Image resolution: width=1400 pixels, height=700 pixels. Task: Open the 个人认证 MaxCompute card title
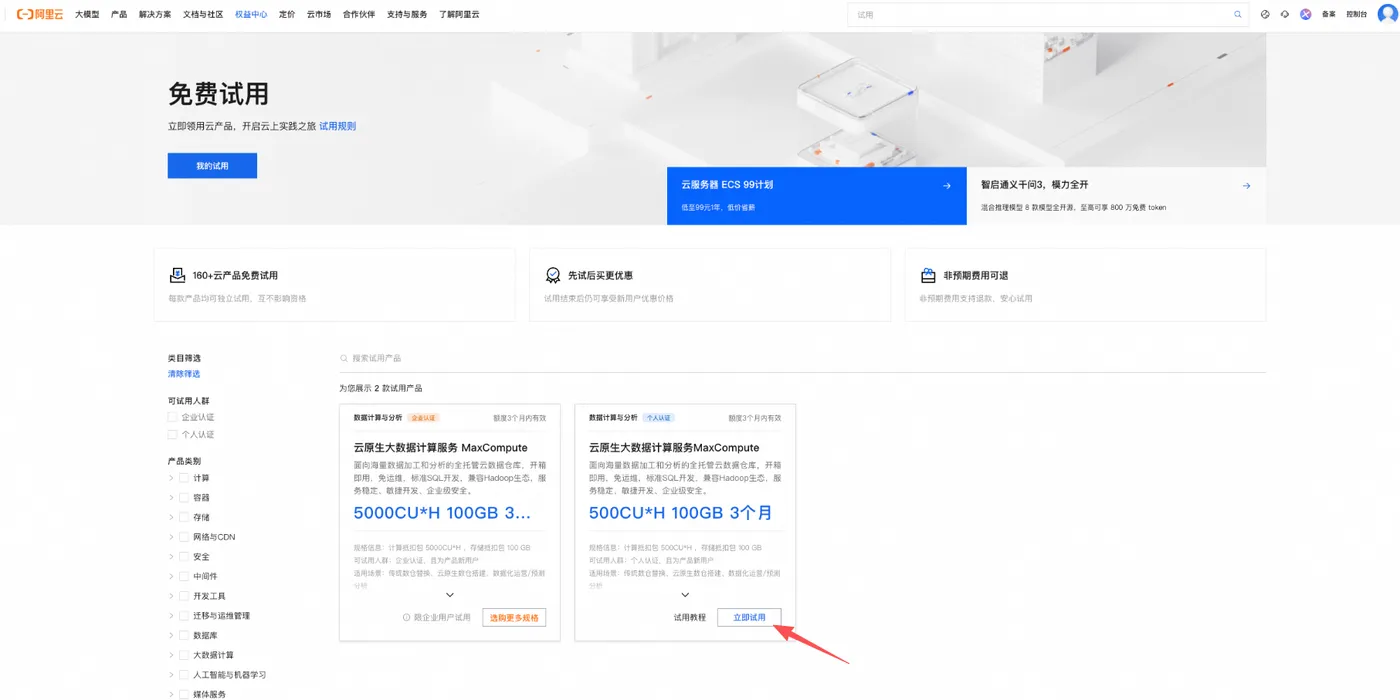pyautogui.click(x=674, y=448)
